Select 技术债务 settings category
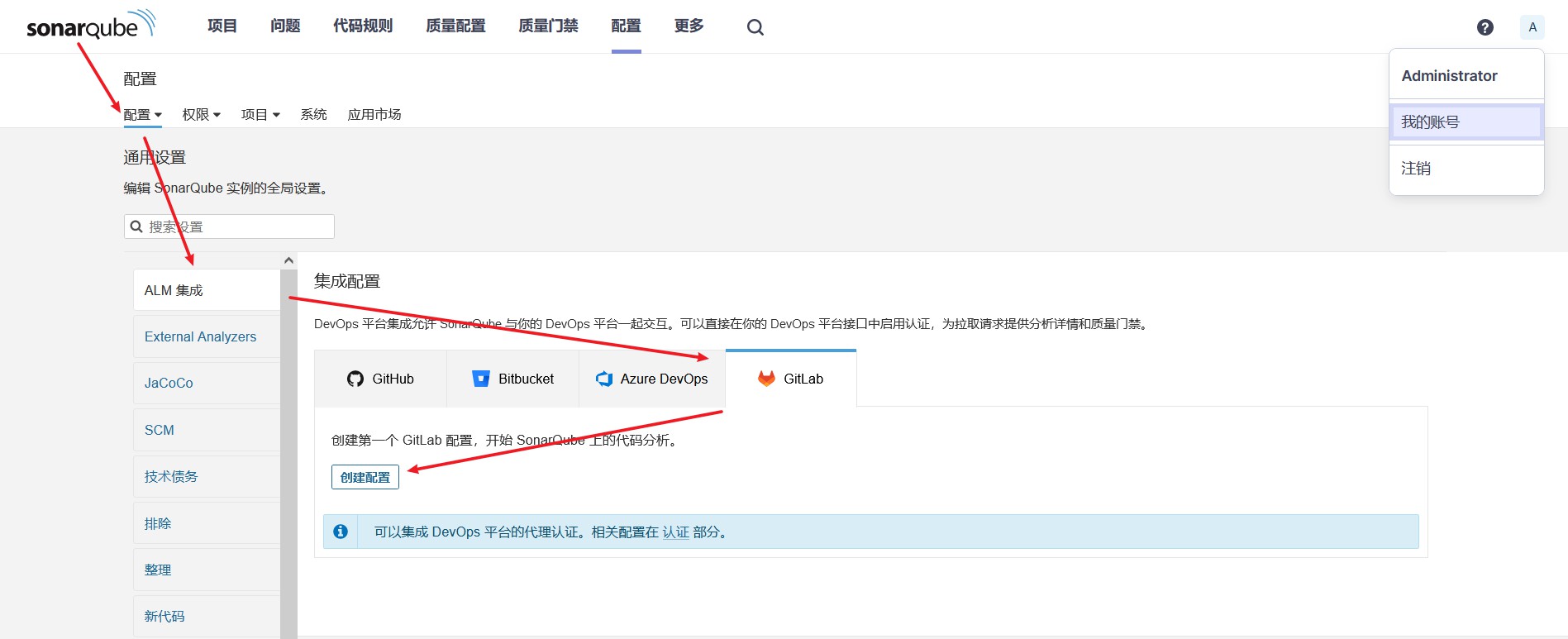Image resolution: width=1568 pixels, height=639 pixels. click(207, 476)
